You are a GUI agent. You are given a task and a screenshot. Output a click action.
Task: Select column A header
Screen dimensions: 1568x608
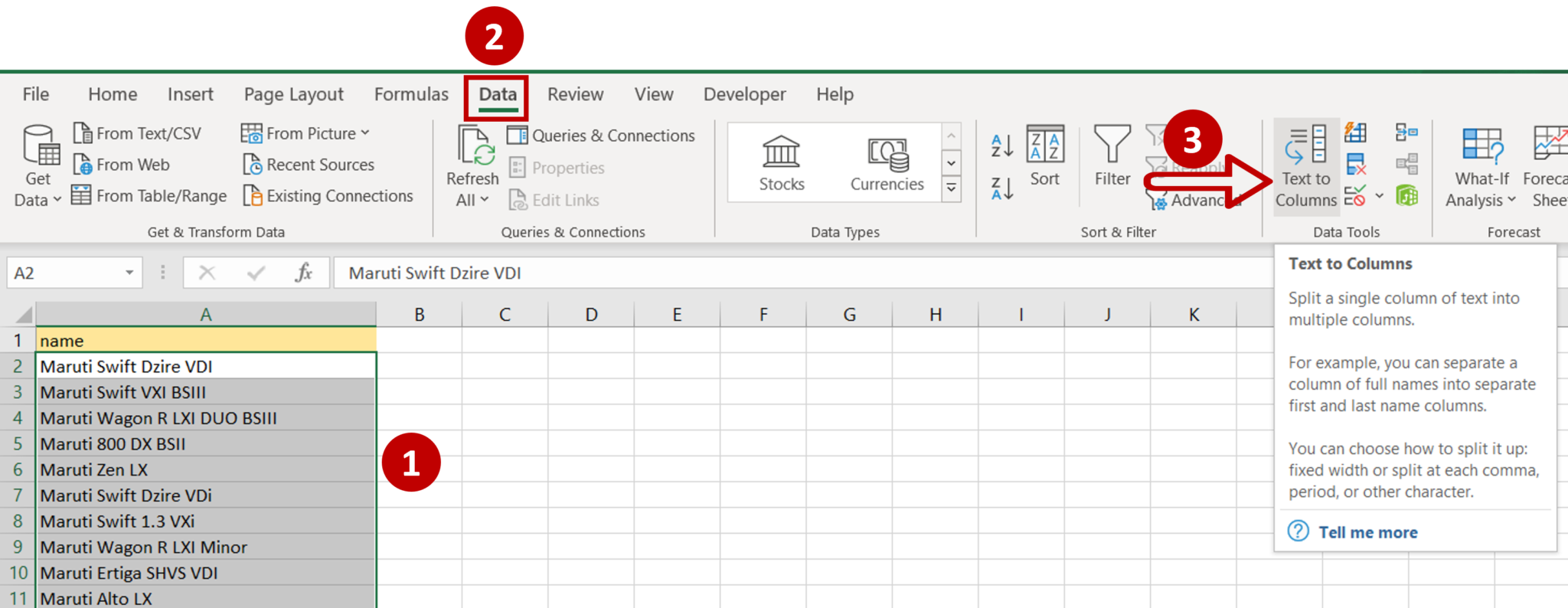click(206, 315)
